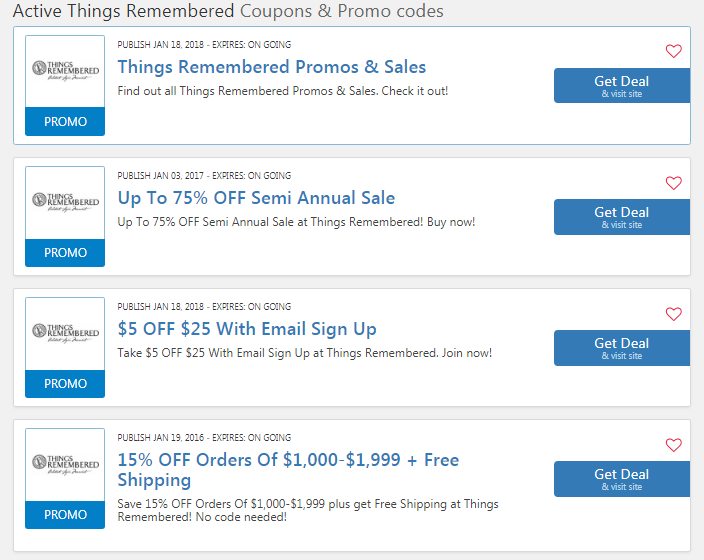Click Things Remembered logo in fourth coupon
This screenshot has width=704, height=560.
click(66, 464)
